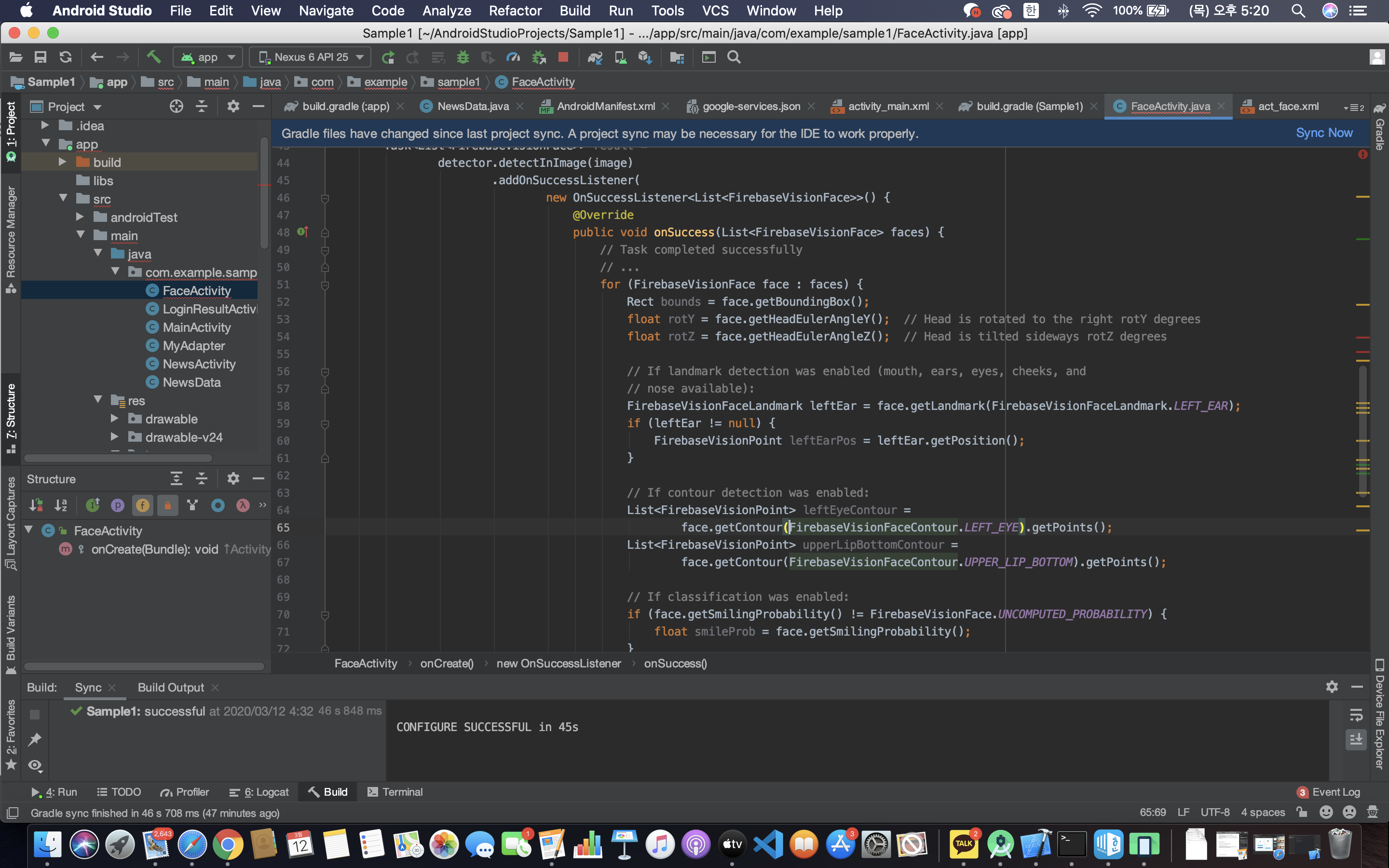Click the green Debug app bug icon
Image resolution: width=1389 pixels, height=868 pixels.
(463, 57)
